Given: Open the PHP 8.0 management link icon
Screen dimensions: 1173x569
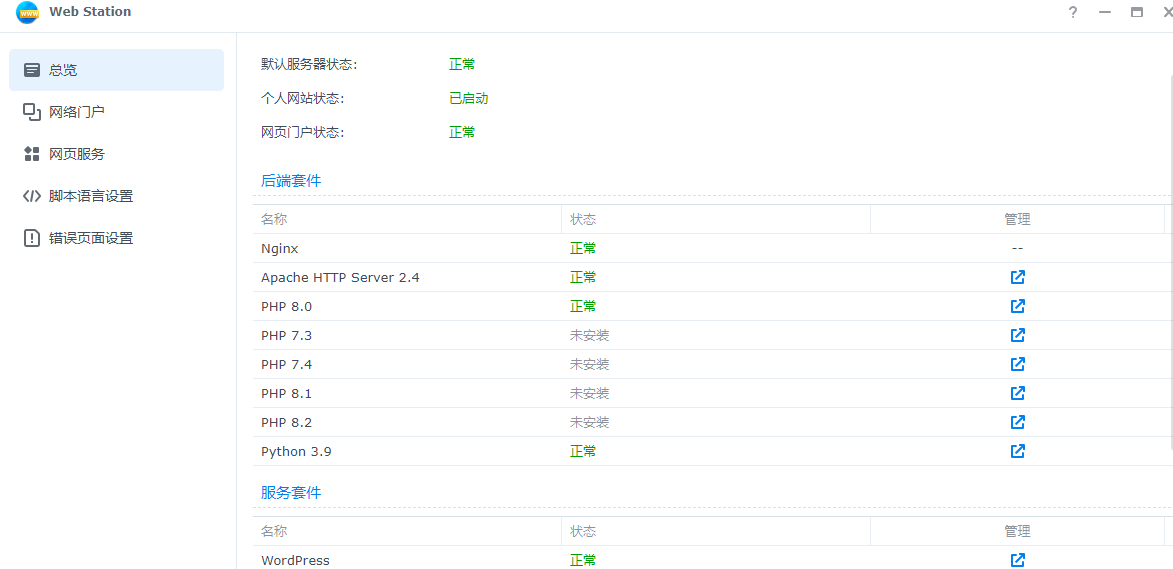Looking at the screenshot, I should (x=1017, y=306).
